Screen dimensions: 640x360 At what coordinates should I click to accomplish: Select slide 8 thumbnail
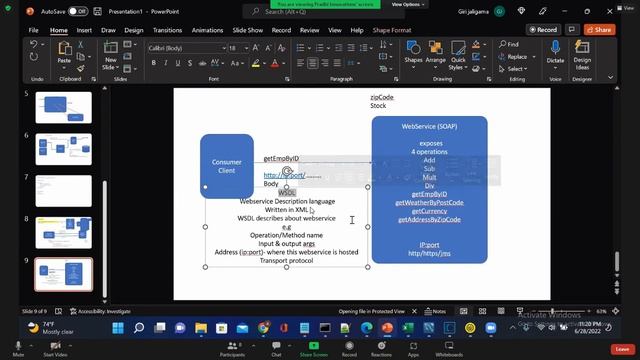click(x=63, y=233)
